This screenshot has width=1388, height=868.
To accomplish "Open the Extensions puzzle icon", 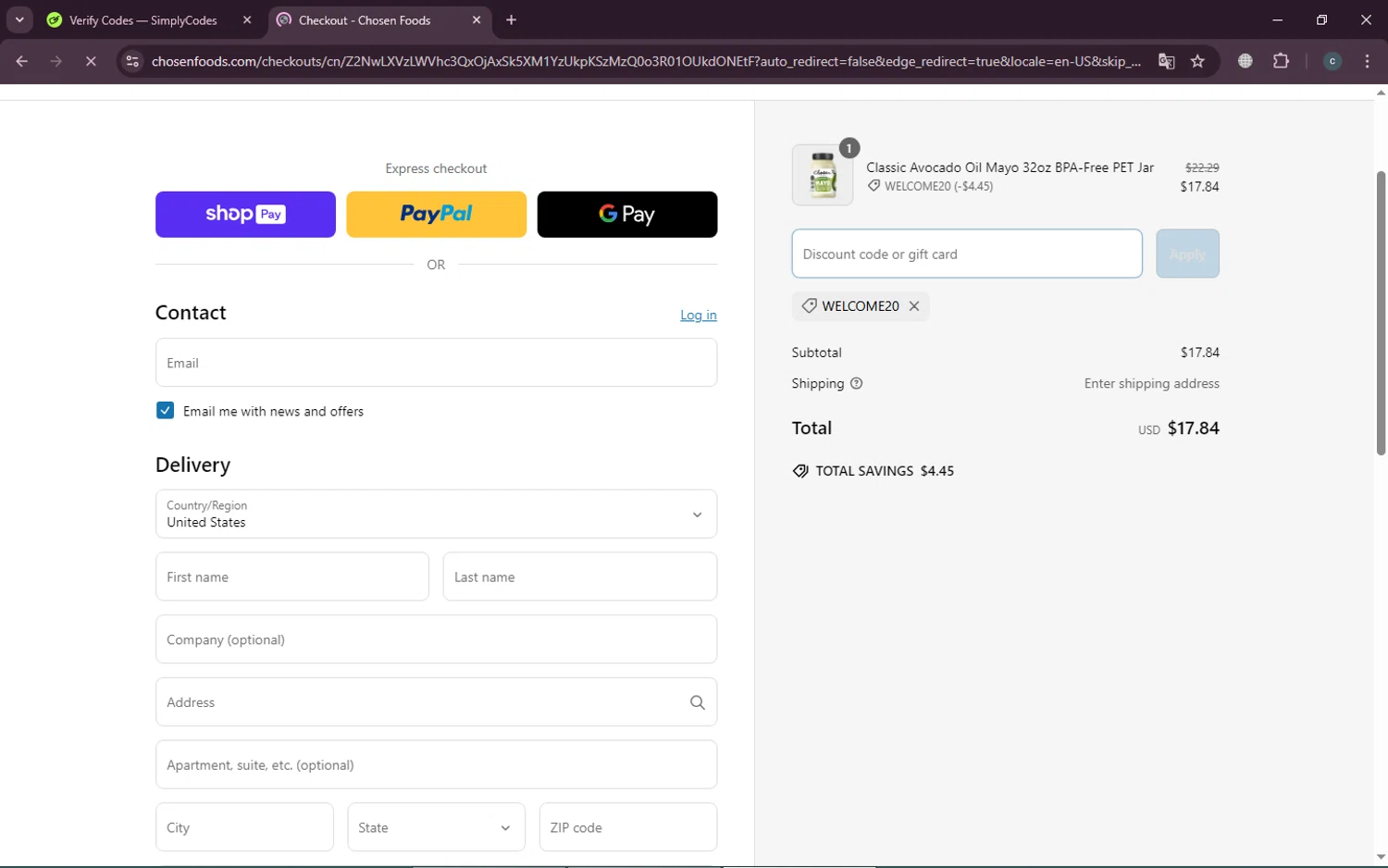I will point(1281,61).
